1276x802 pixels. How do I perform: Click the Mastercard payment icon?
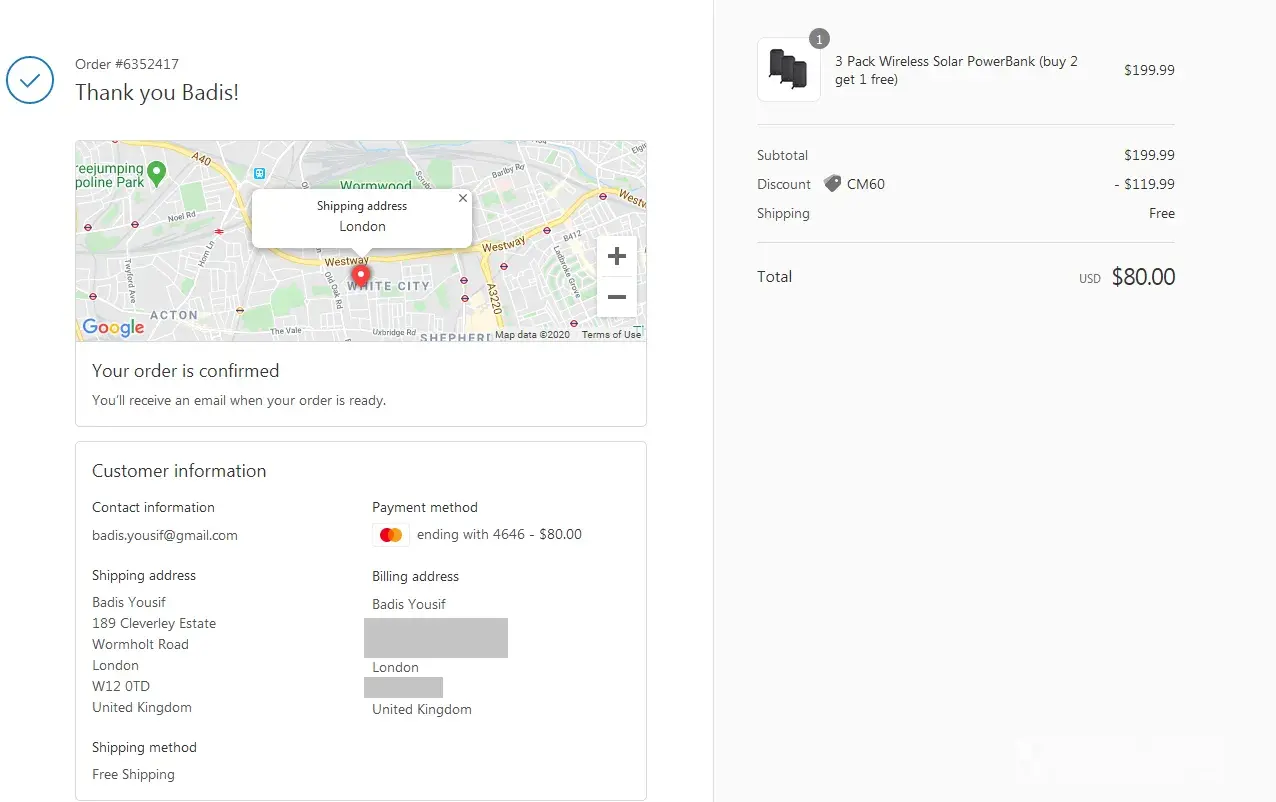point(391,535)
